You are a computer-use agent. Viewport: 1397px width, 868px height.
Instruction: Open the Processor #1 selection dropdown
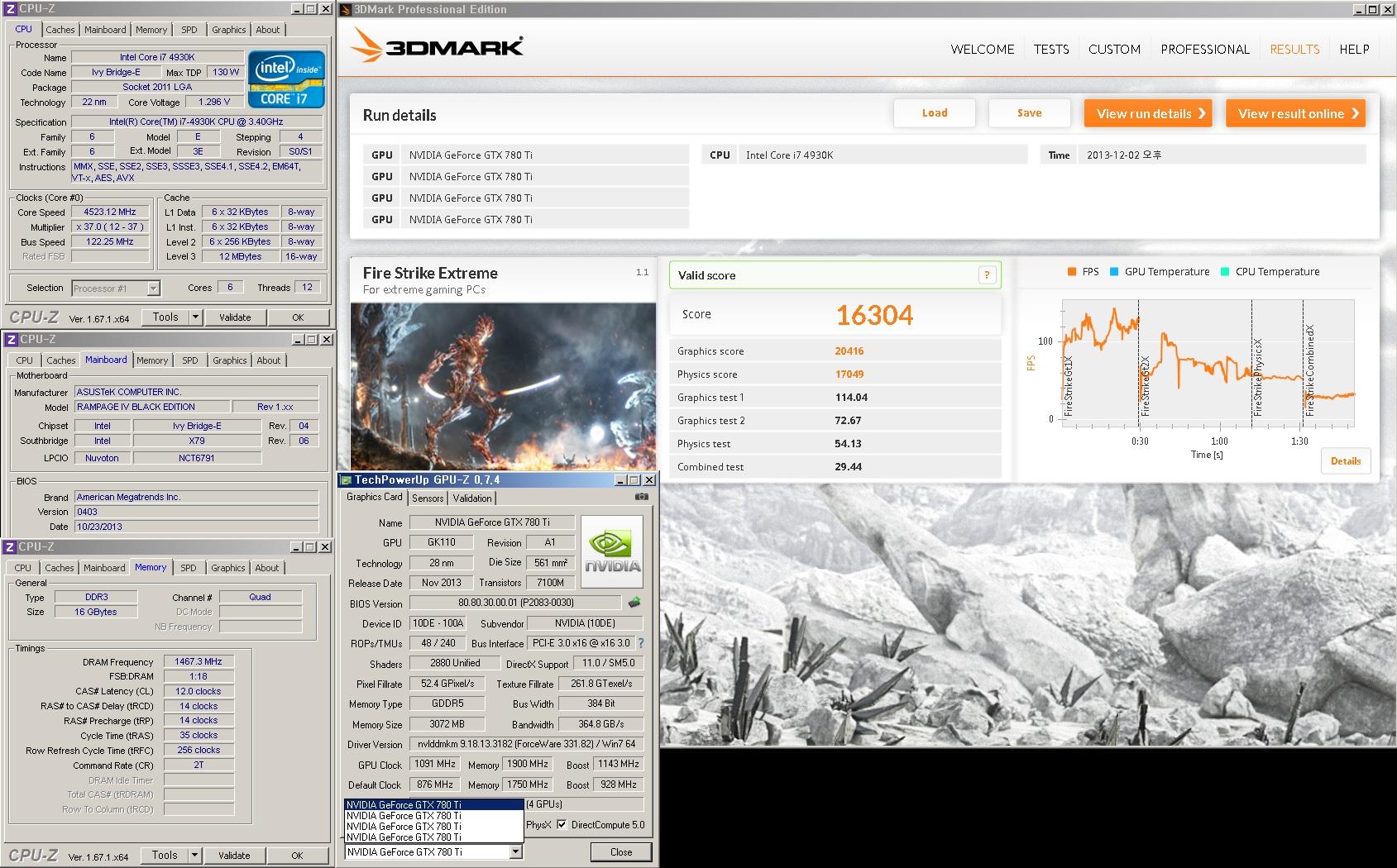(153, 289)
